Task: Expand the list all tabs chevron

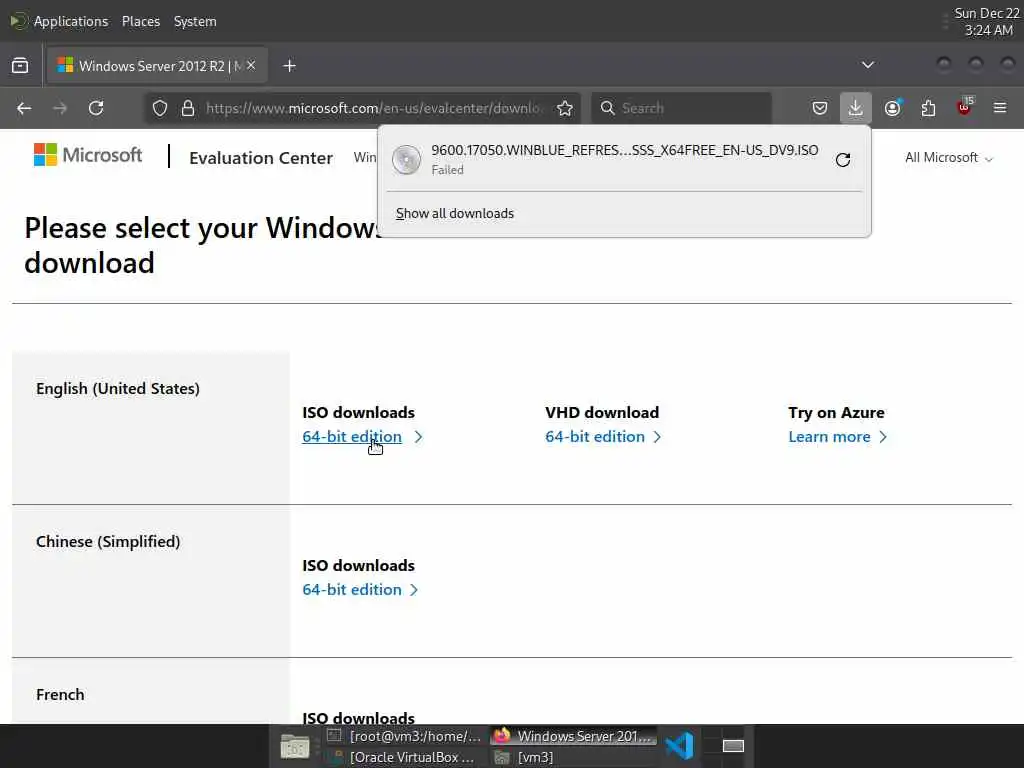Action: [867, 65]
